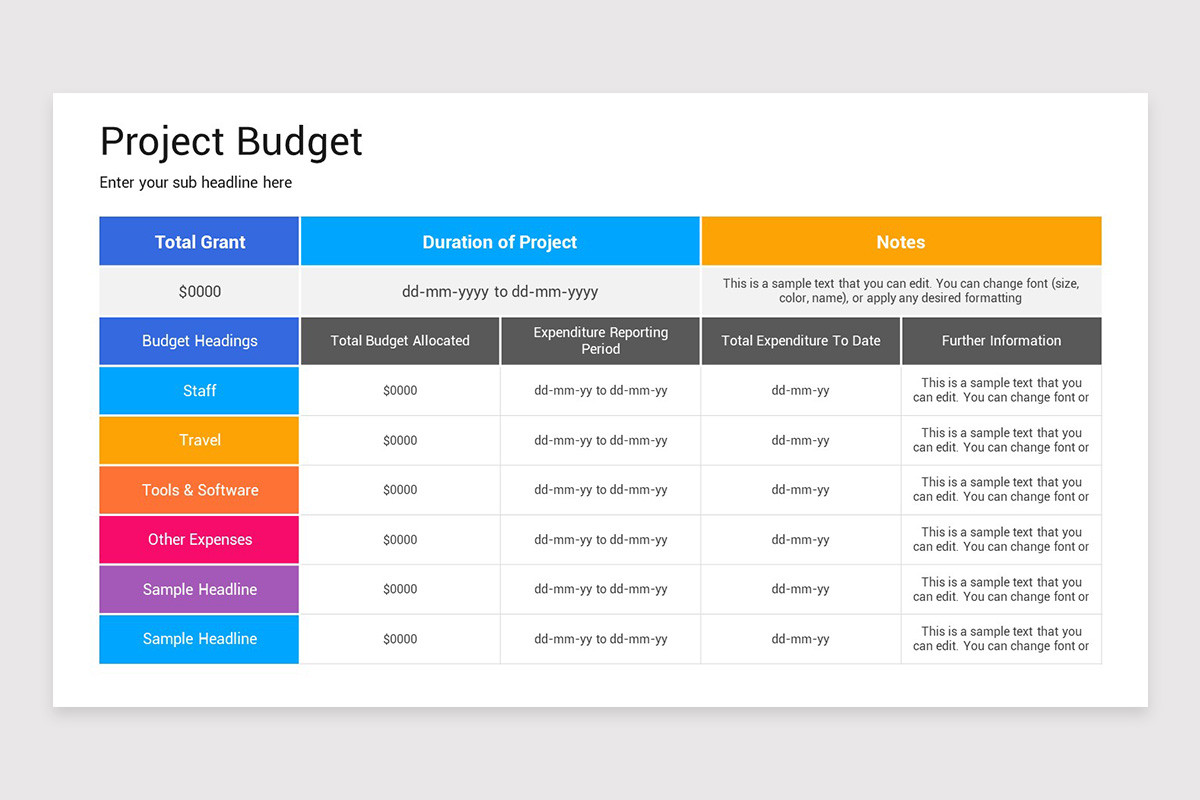Click the sample text in Notes row

[900, 291]
